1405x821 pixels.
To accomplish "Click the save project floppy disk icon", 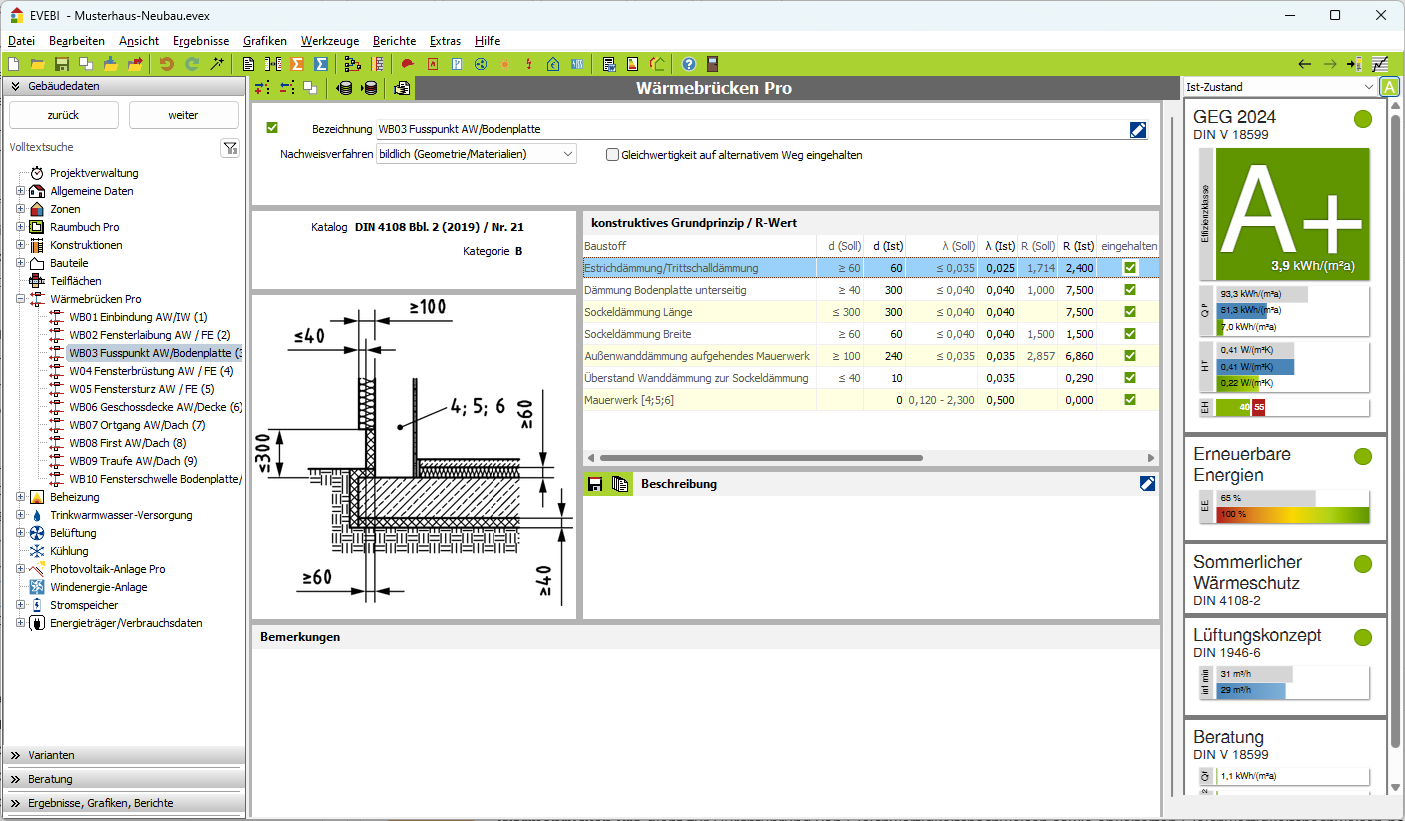I will [62, 64].
